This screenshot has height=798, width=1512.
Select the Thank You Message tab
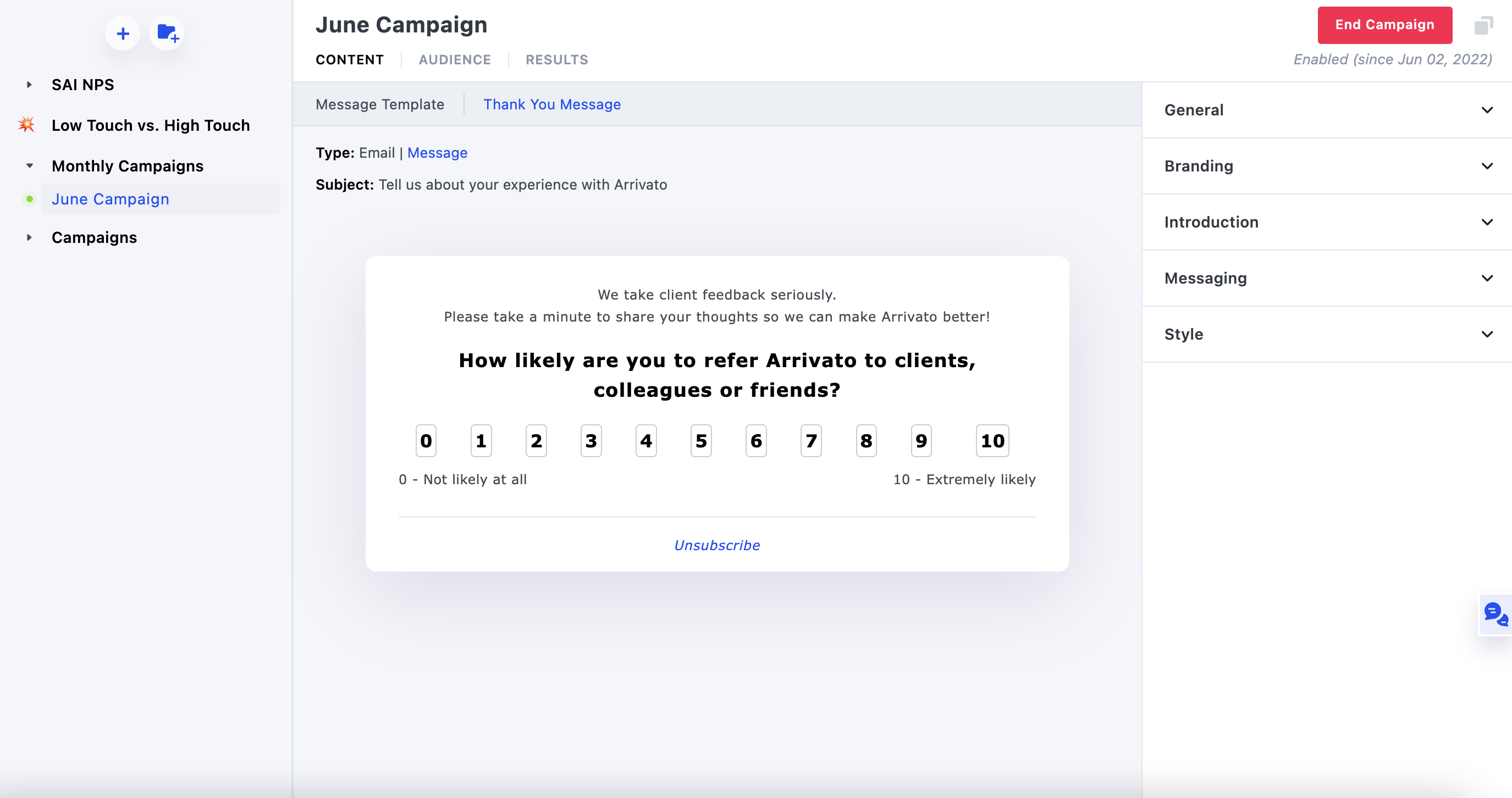point(551,104)
